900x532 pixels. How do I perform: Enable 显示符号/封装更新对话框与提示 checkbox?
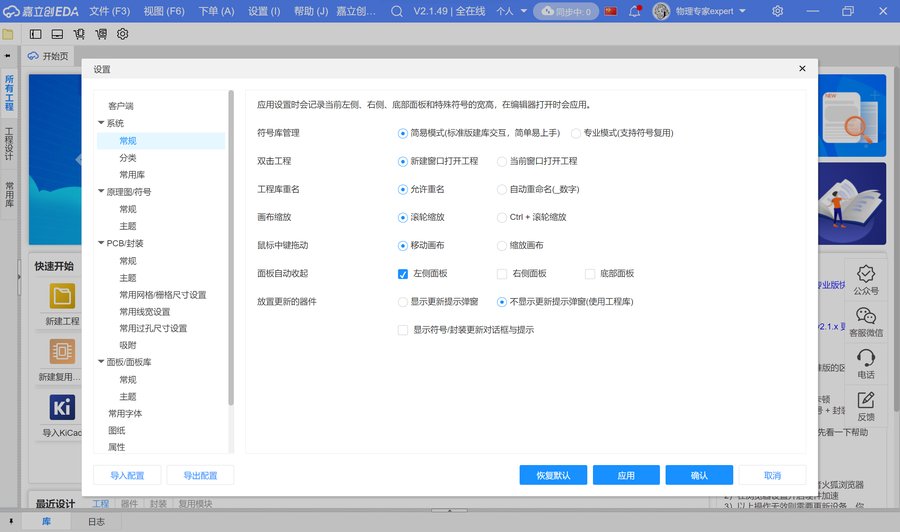pos(403,330)
